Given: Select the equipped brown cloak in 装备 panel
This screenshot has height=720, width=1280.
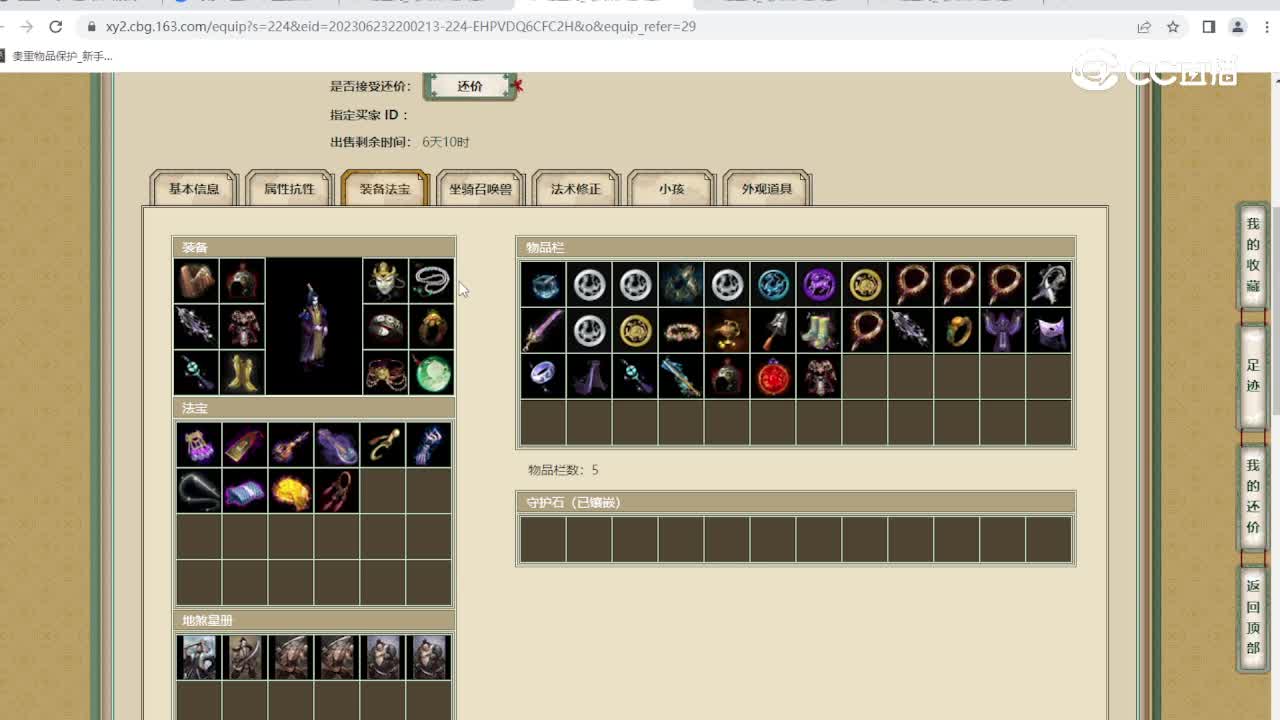Looking at the screenshot, I should pos(197,281).
